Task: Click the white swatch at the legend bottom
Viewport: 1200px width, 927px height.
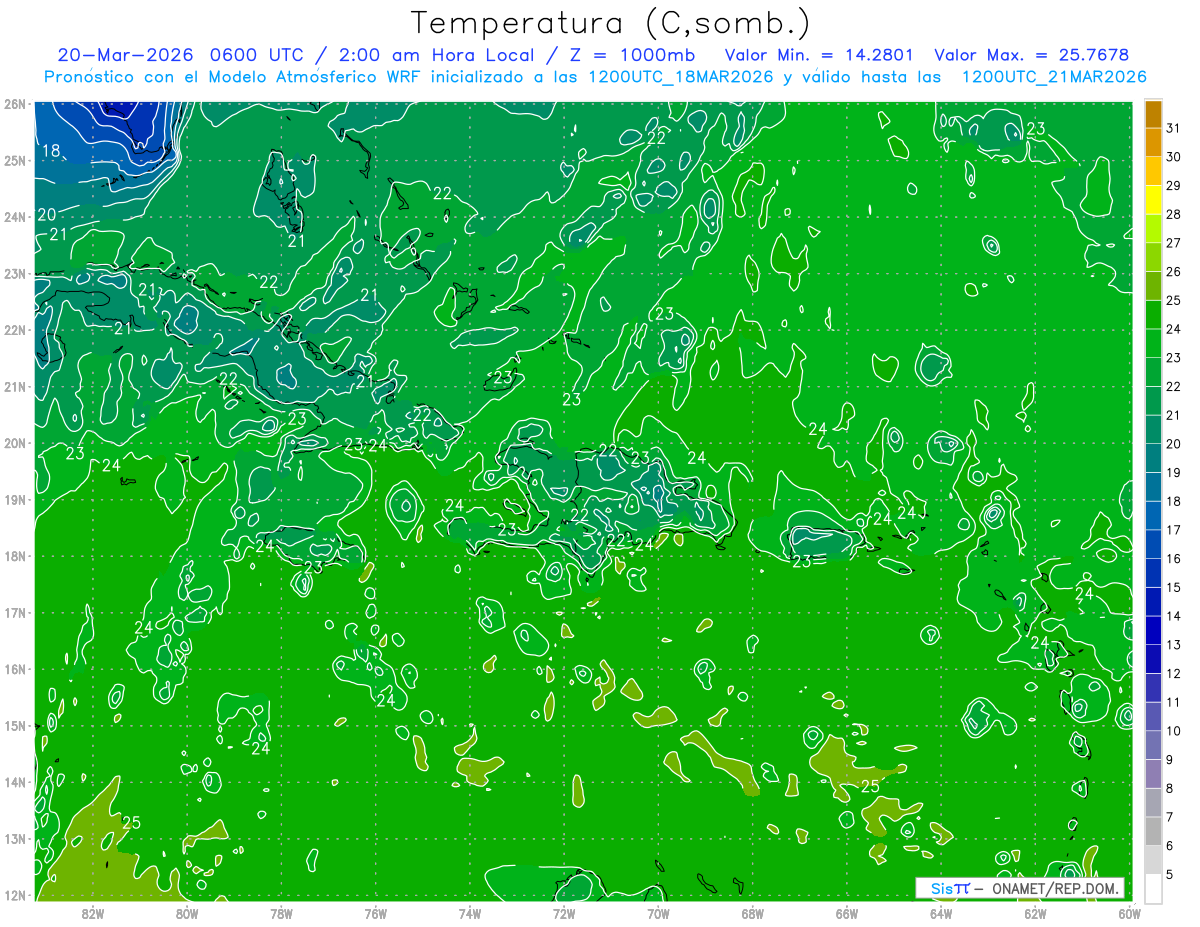Action: pos(1153,888)
